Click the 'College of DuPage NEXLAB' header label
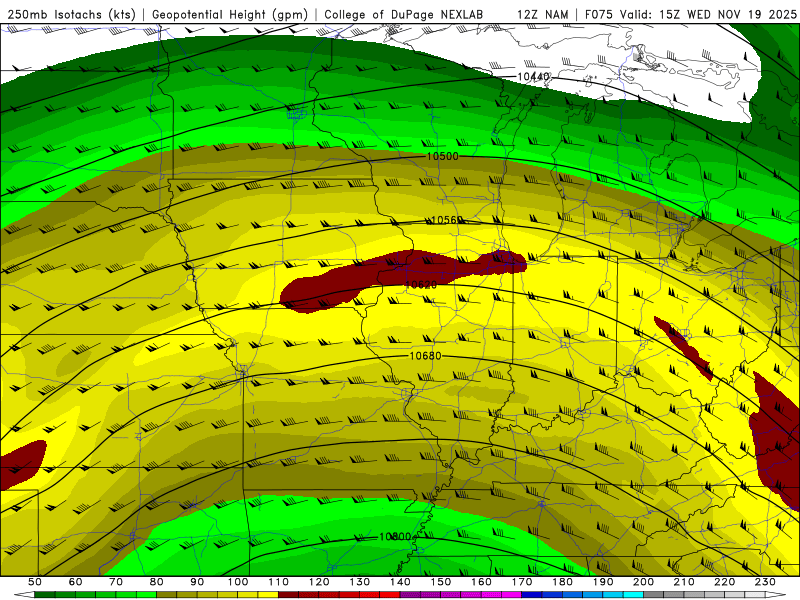The width and height of the screenshot is (800, 600). 404,14
